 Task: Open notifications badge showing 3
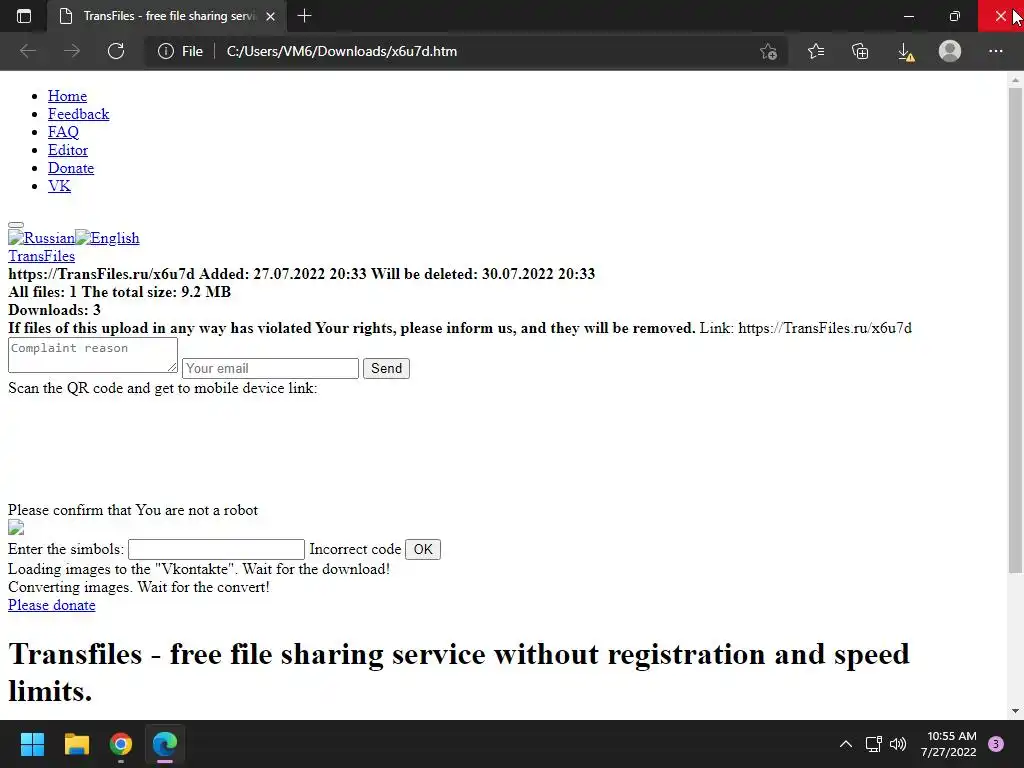[996, 744]
